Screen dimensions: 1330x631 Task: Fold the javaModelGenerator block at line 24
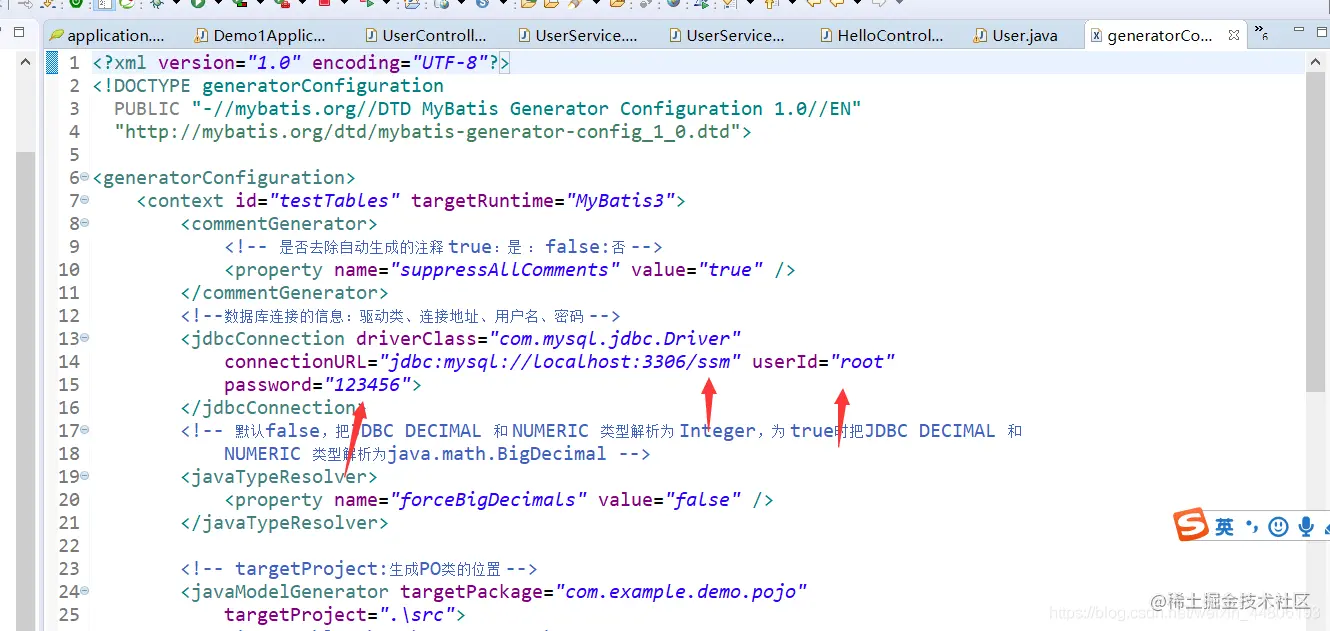(x=85, y=592)
